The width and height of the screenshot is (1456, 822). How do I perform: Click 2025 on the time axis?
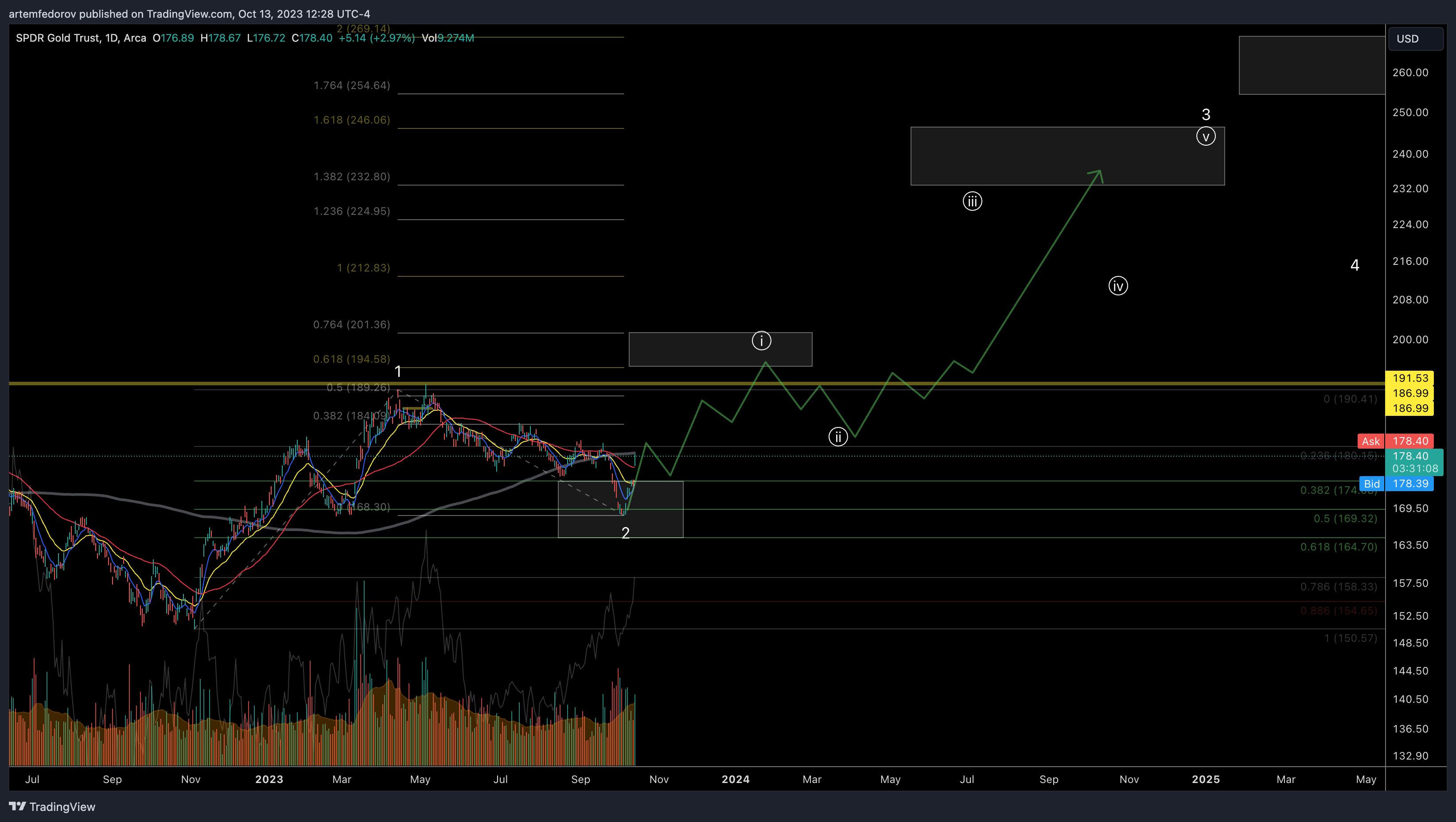[1206, 779]
